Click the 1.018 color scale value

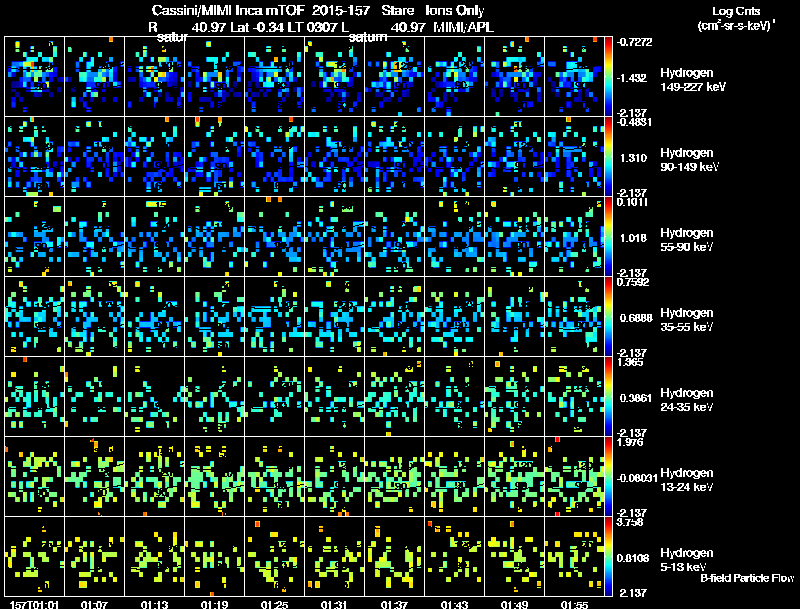(633, 238)
